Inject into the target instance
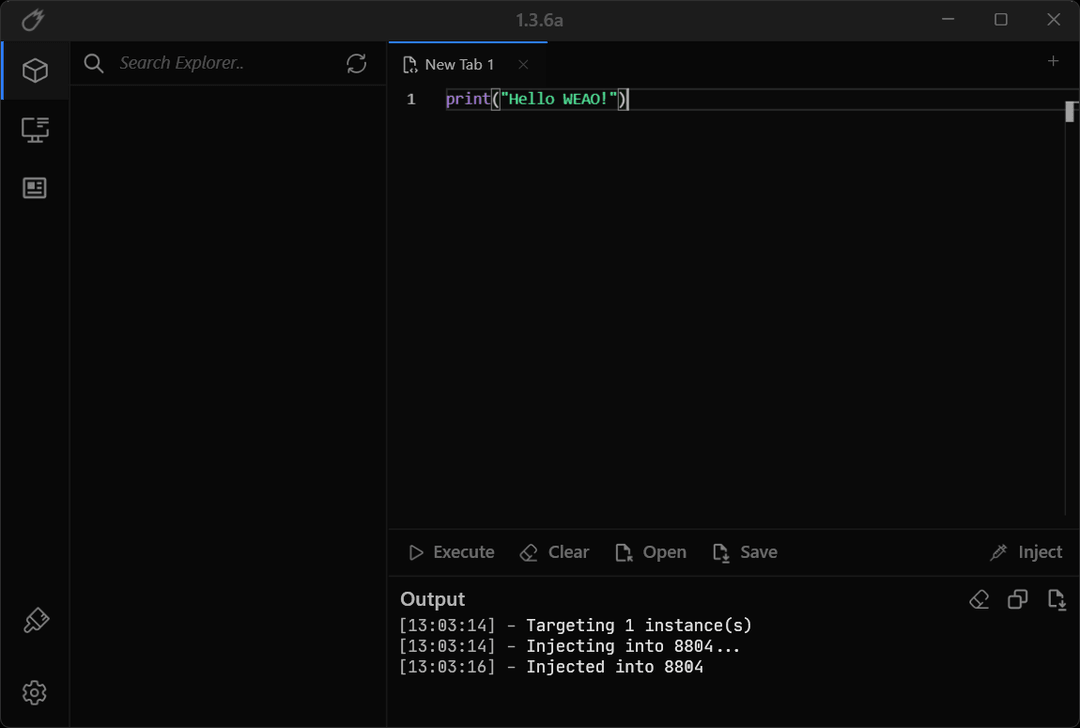This screenshot has height=728, width=1080. [x=1026, y=552]
